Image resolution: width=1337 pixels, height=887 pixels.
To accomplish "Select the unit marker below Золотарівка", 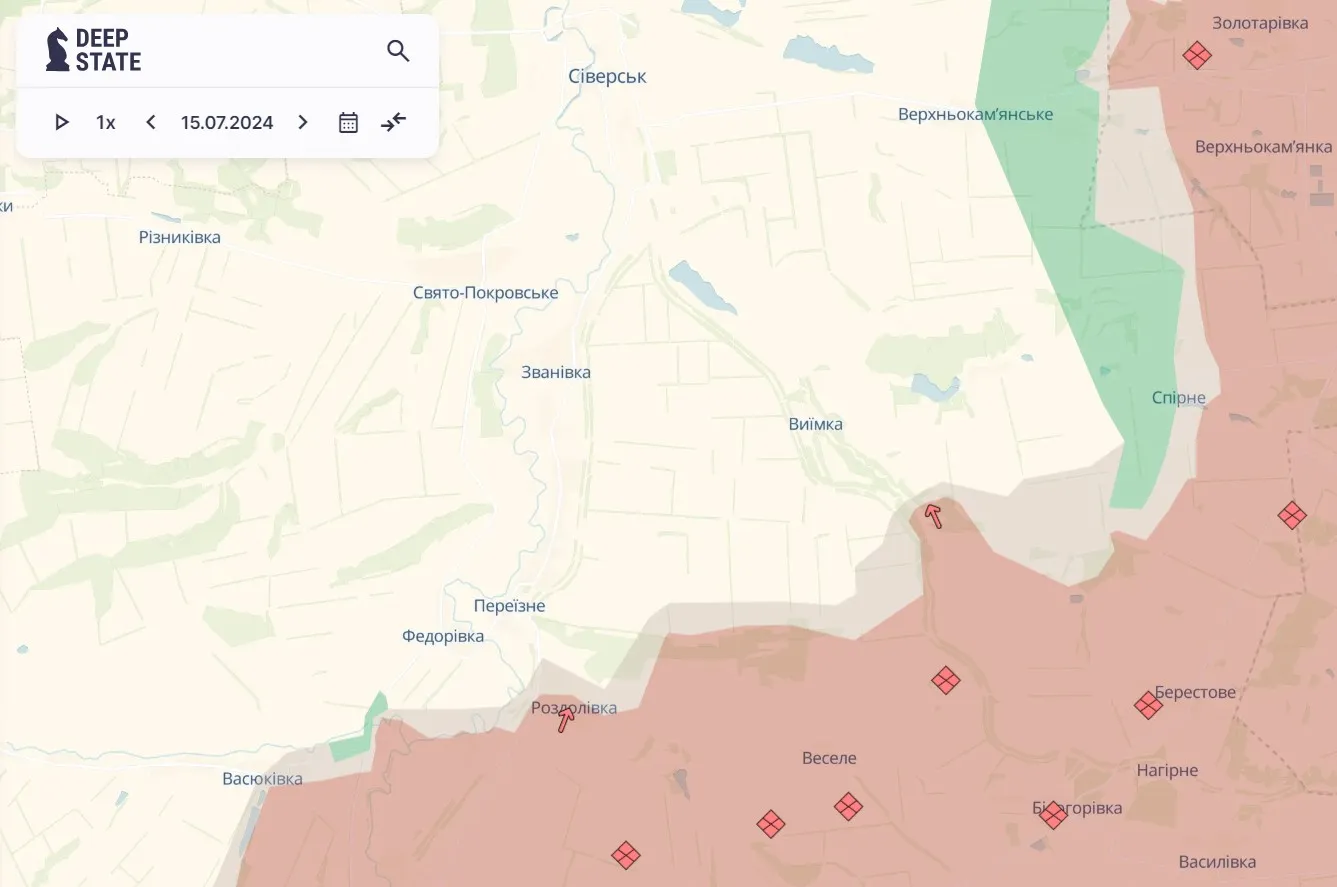I will [x=1197, y=55].
